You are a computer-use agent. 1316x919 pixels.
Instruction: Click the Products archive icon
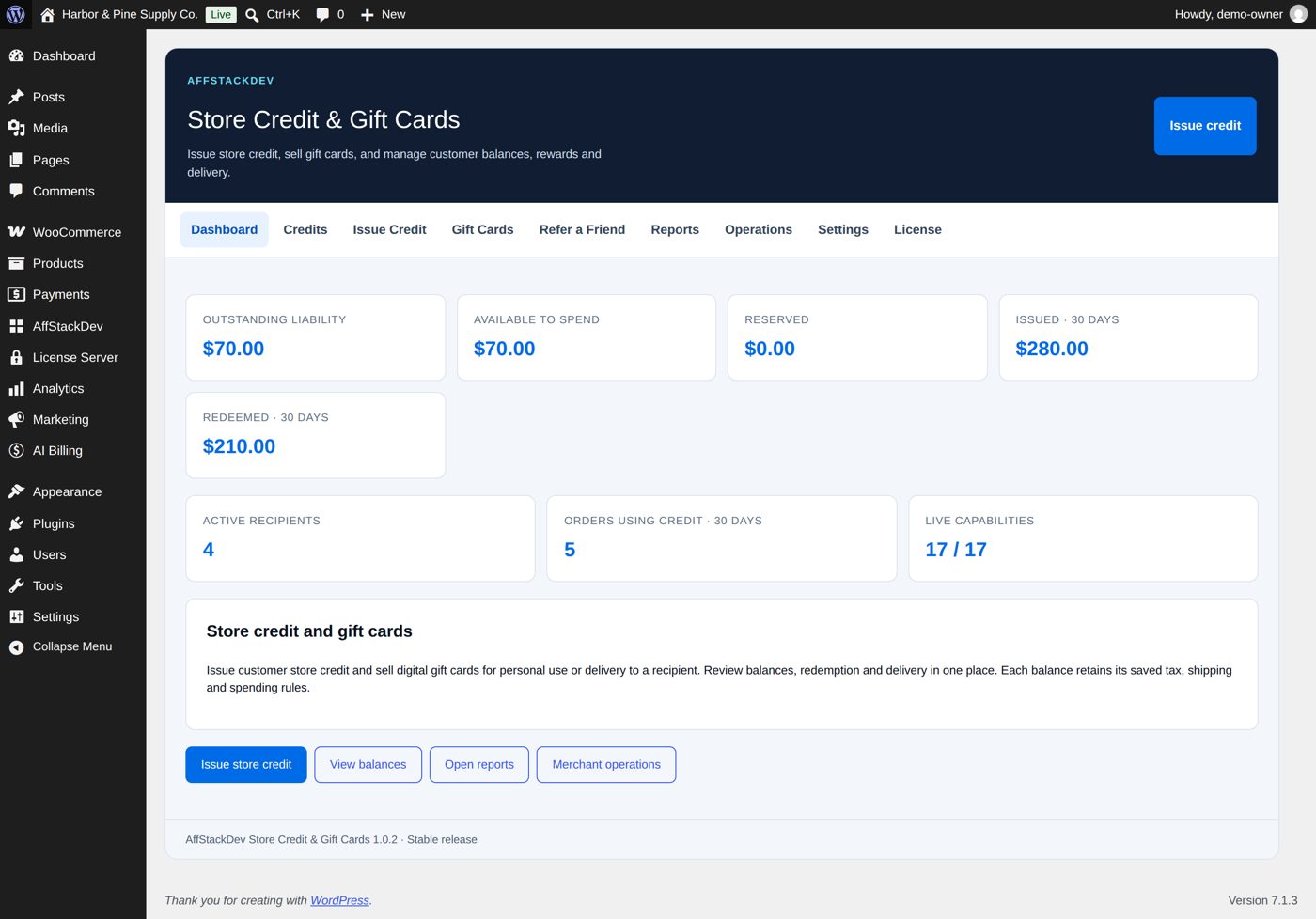point(16,263)
